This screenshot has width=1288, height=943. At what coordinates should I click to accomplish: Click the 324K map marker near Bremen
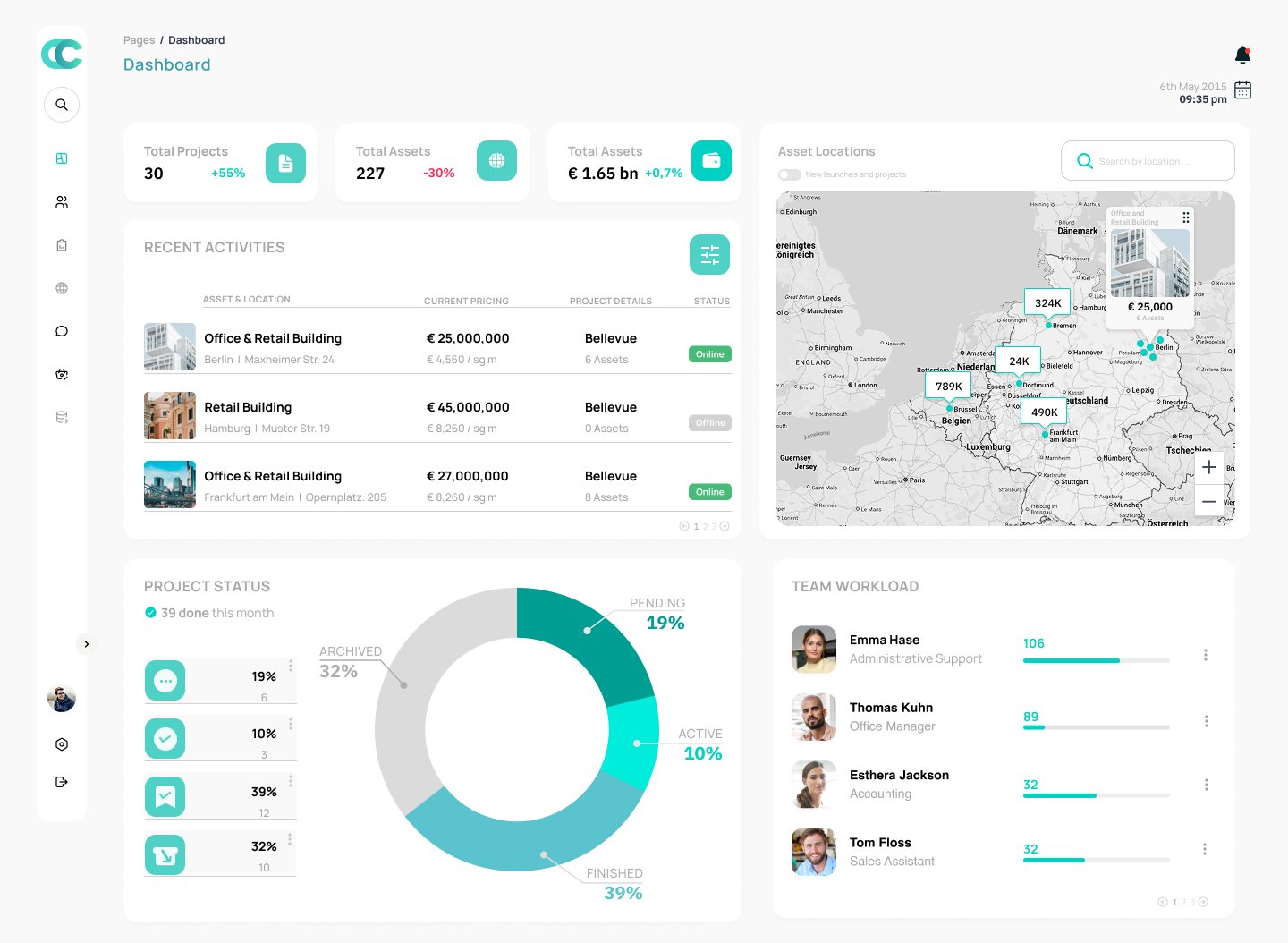point(1047,303)
